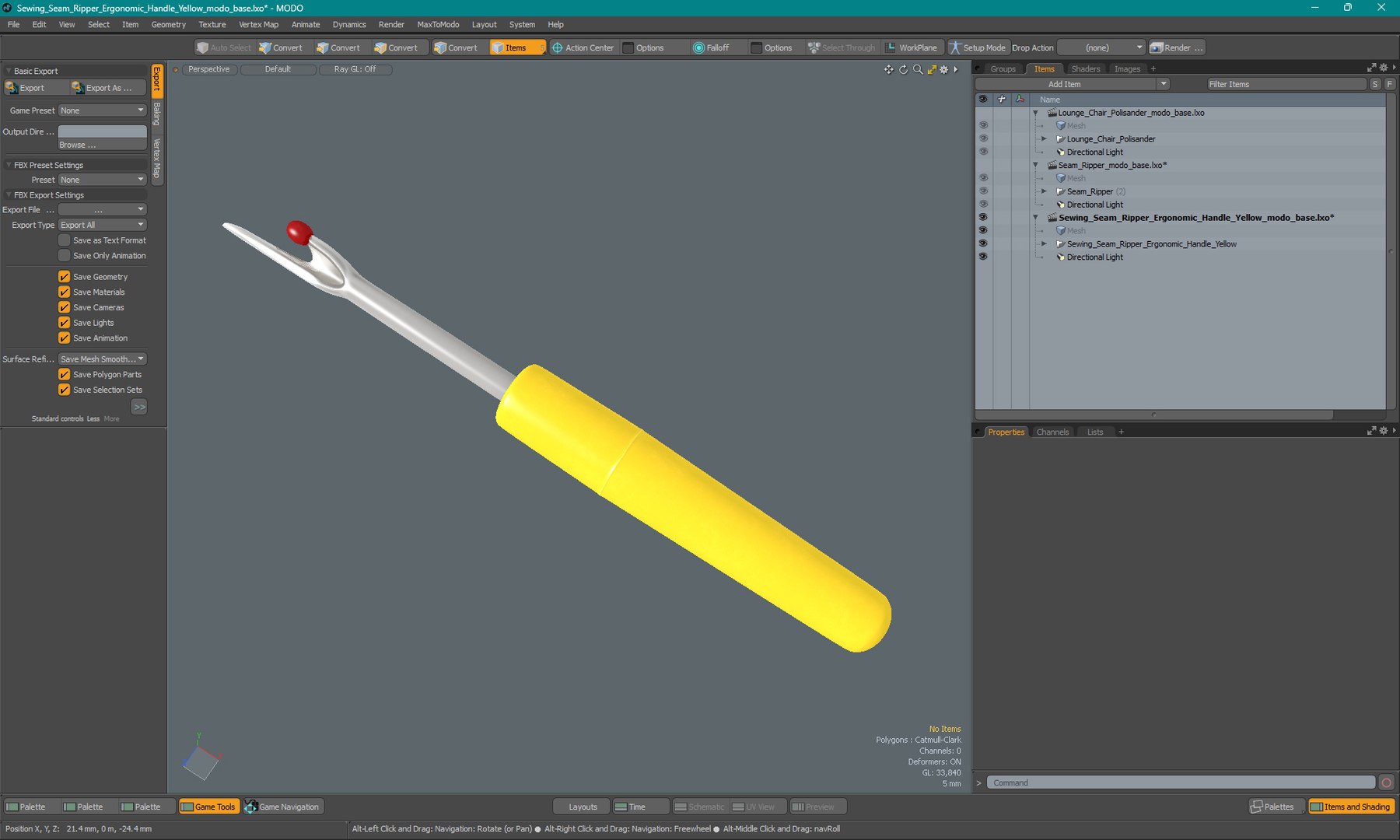Open the Game Preset dropdown

click(102, 110)
